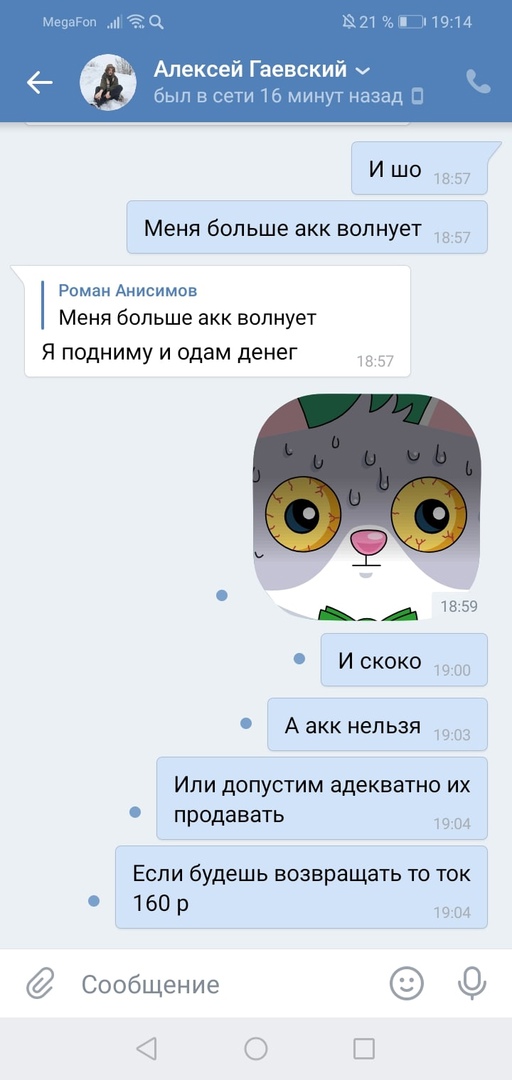This screenshot has height=1080, width=512.
Task: Tap the mobile device icon beside last-seen status
Action: point(418,96)
